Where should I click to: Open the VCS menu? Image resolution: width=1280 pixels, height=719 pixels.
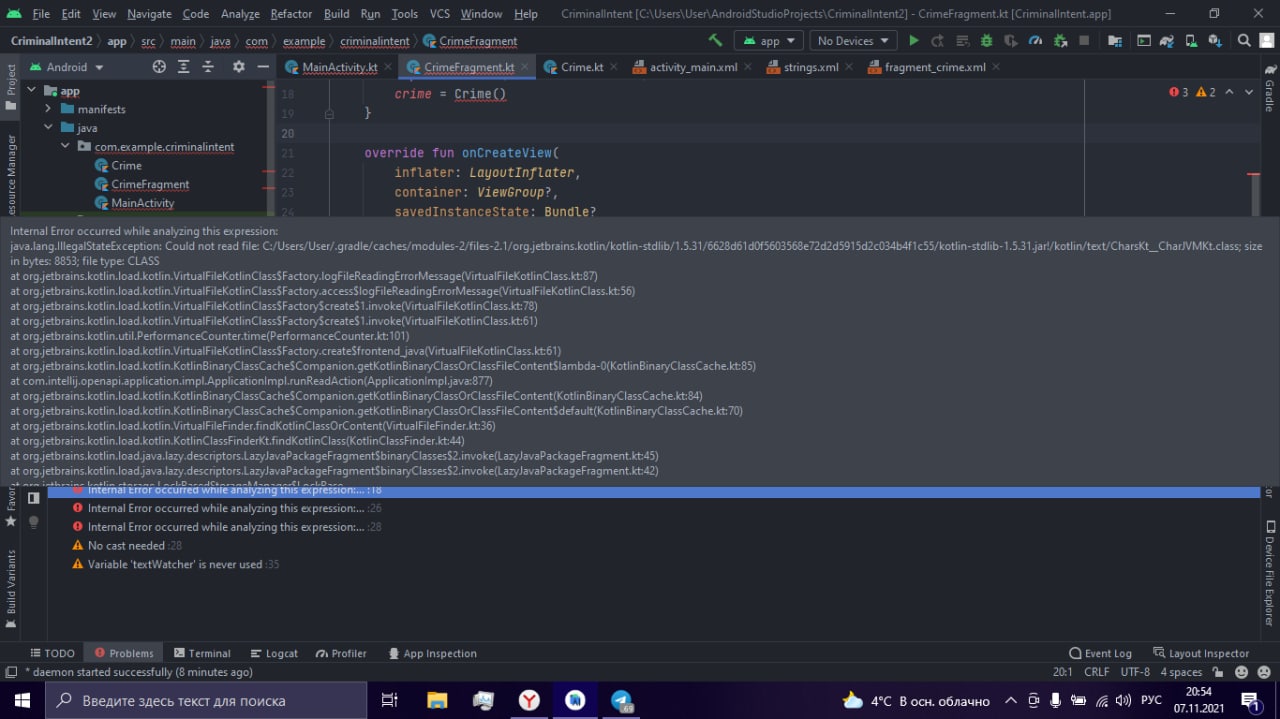[x=440, y=14]
